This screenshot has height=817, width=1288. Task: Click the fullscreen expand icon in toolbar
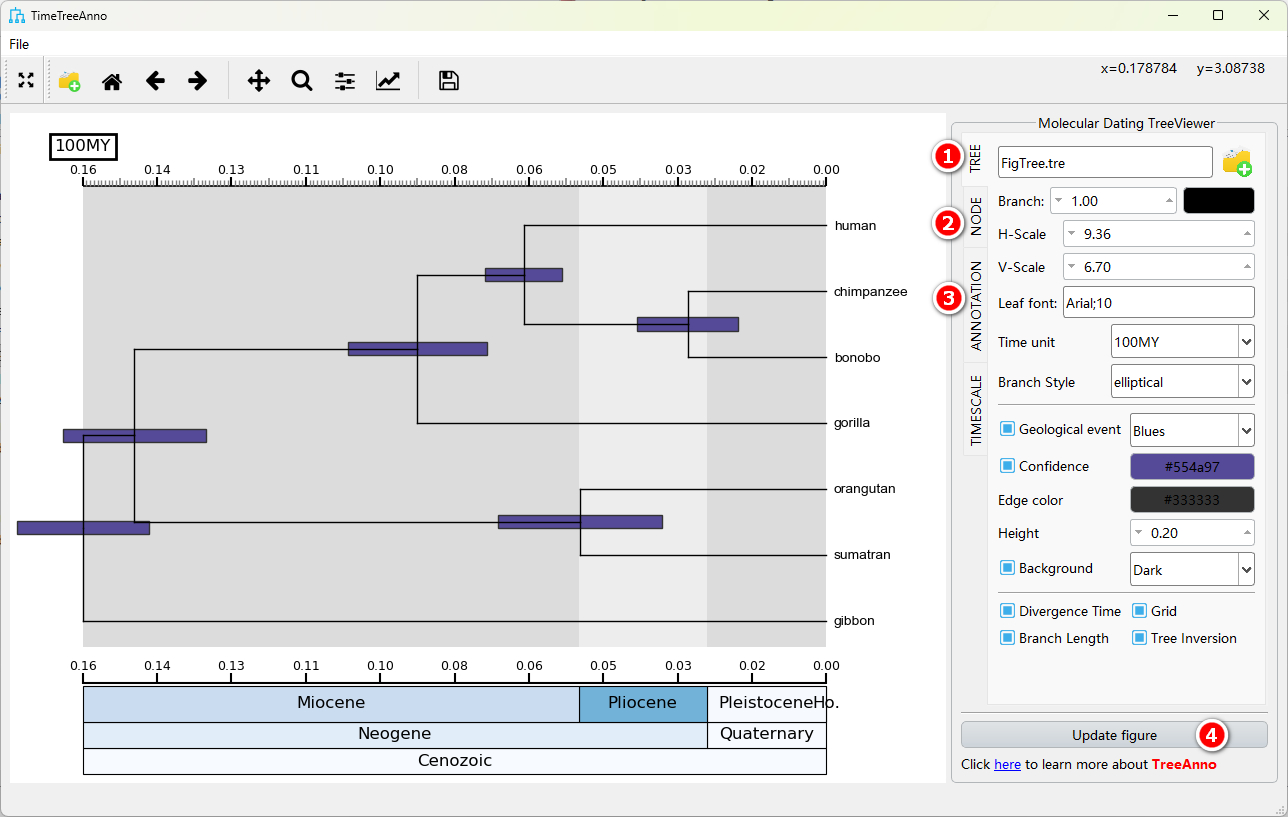point(26,80)
